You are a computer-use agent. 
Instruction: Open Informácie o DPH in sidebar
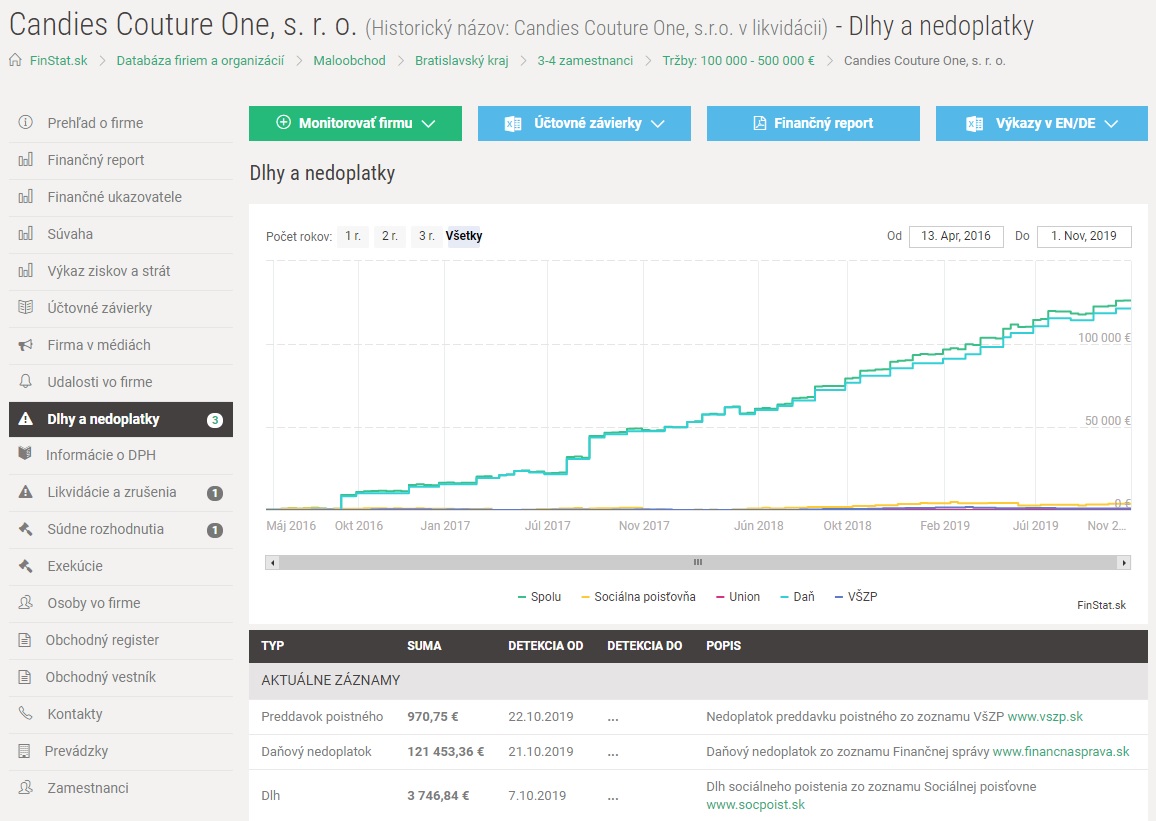tap(101, 455)
